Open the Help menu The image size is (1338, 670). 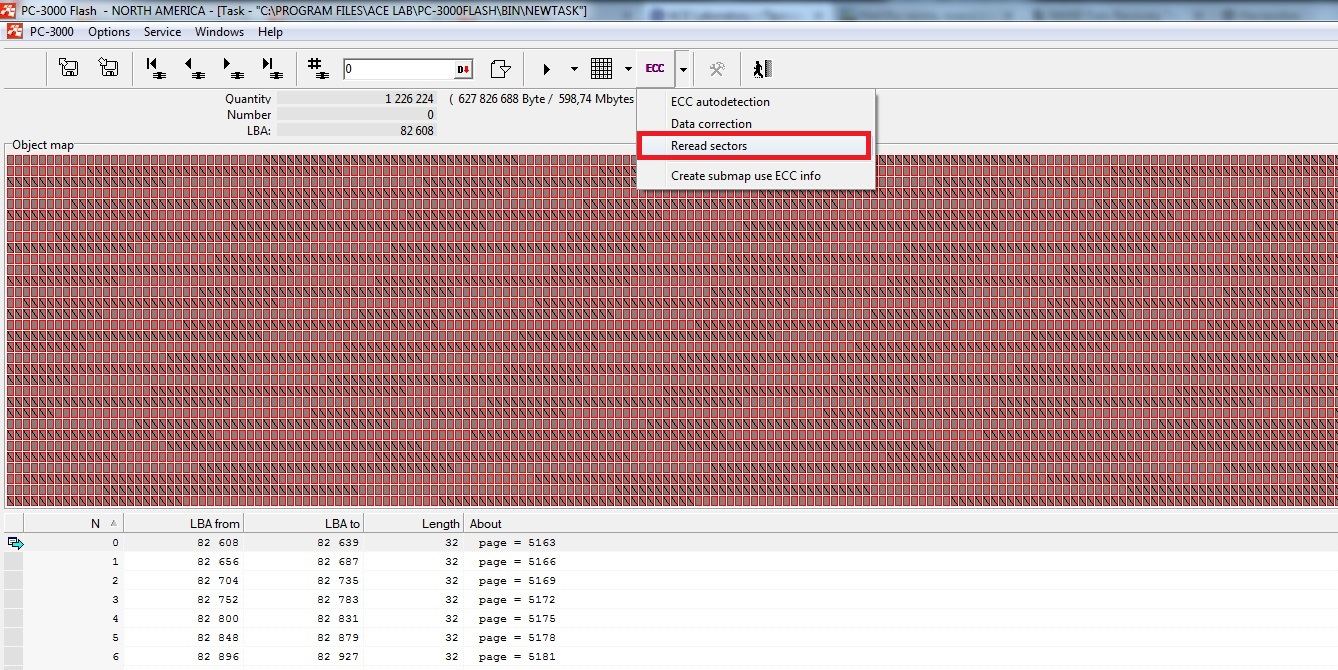coord(270,31)
